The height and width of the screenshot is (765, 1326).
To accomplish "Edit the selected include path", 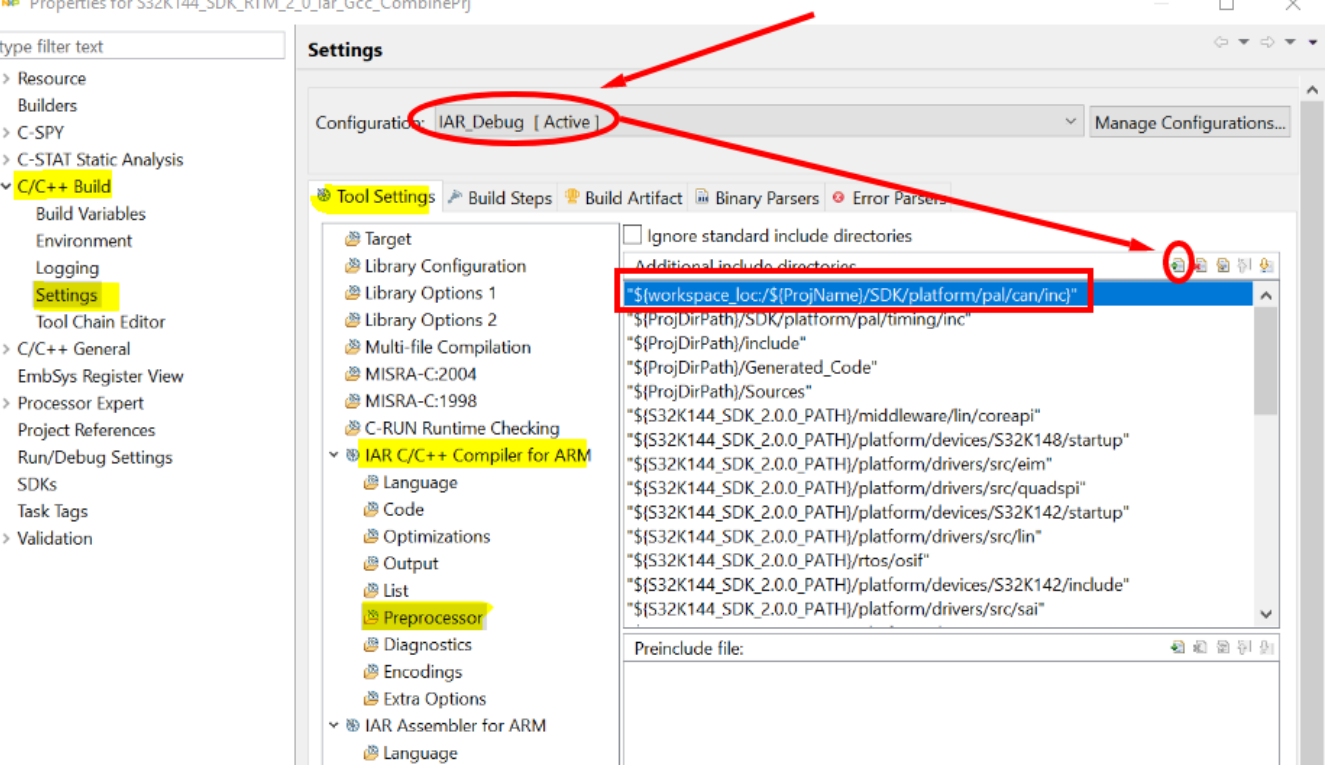I will (1223, 264).
